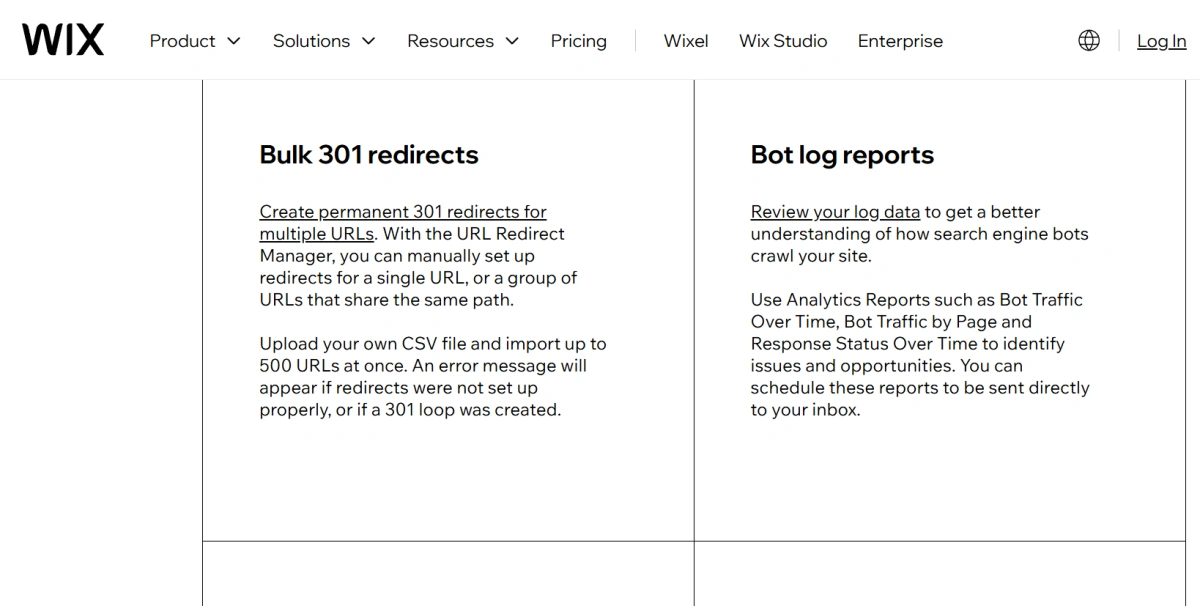Expand the chevron beside Solutions
This screenshot has height=606, width=1200.
pos(368,41)
